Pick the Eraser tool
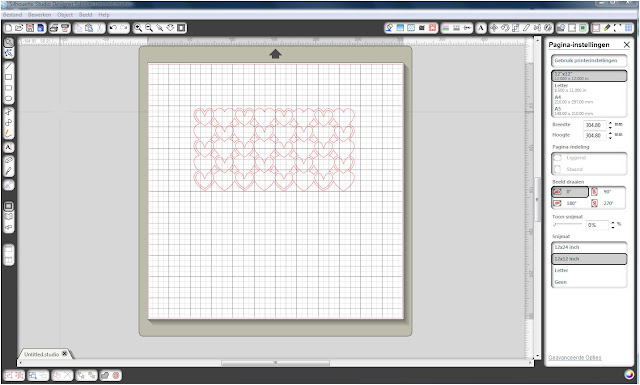The width and height of the screenshot is (640, 385). tap(9, 160)
